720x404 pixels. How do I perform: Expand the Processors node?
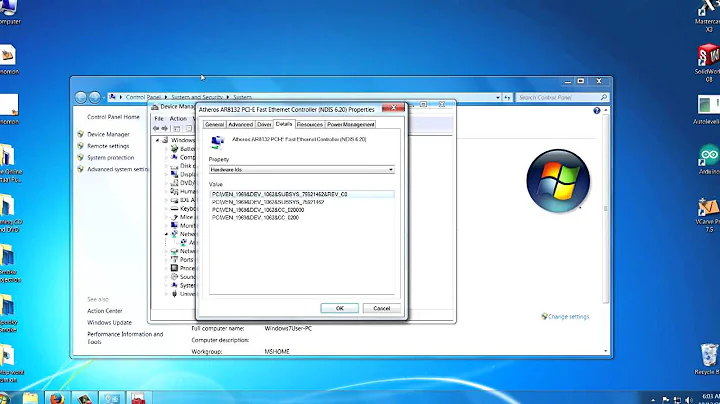pos(166,268)
